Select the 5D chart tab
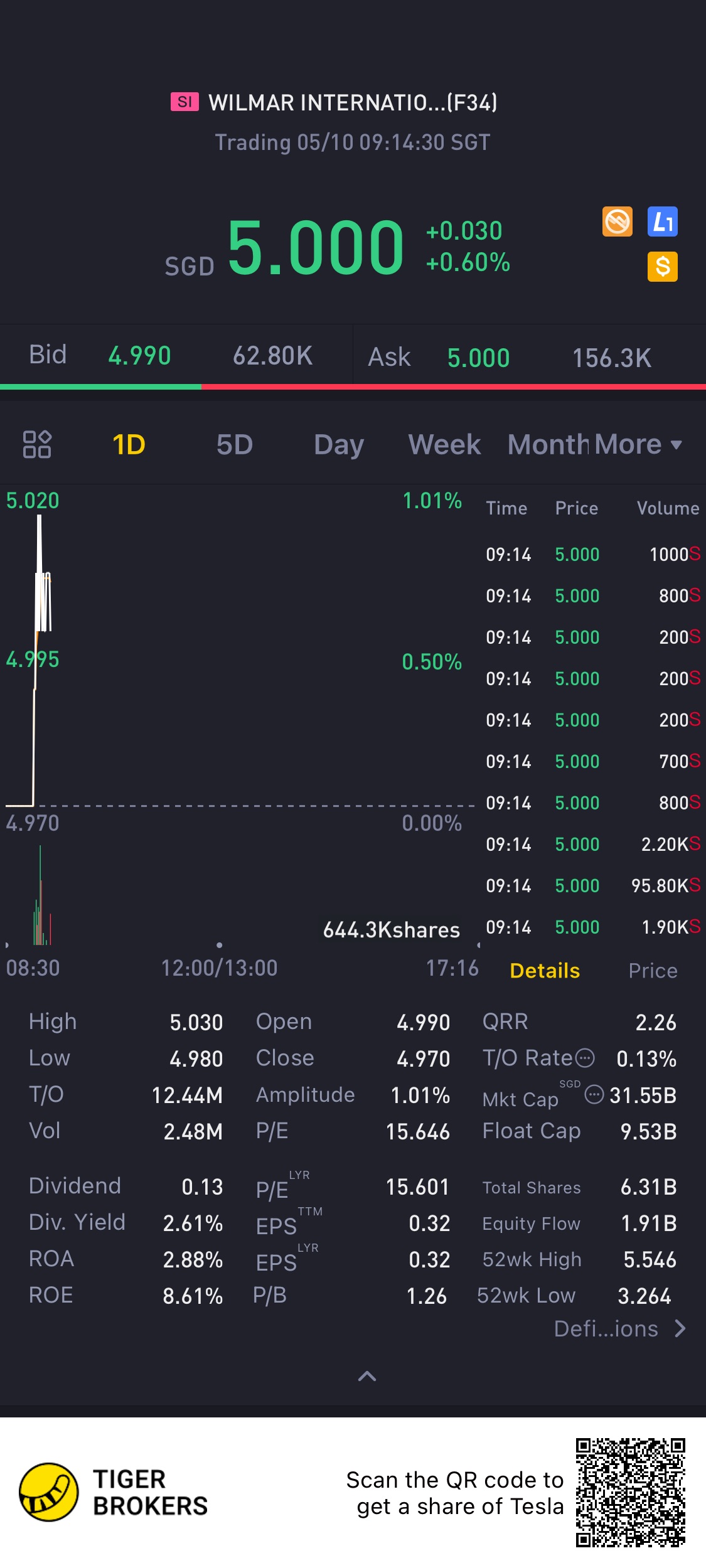706x1568 pixels. (234, 445)
